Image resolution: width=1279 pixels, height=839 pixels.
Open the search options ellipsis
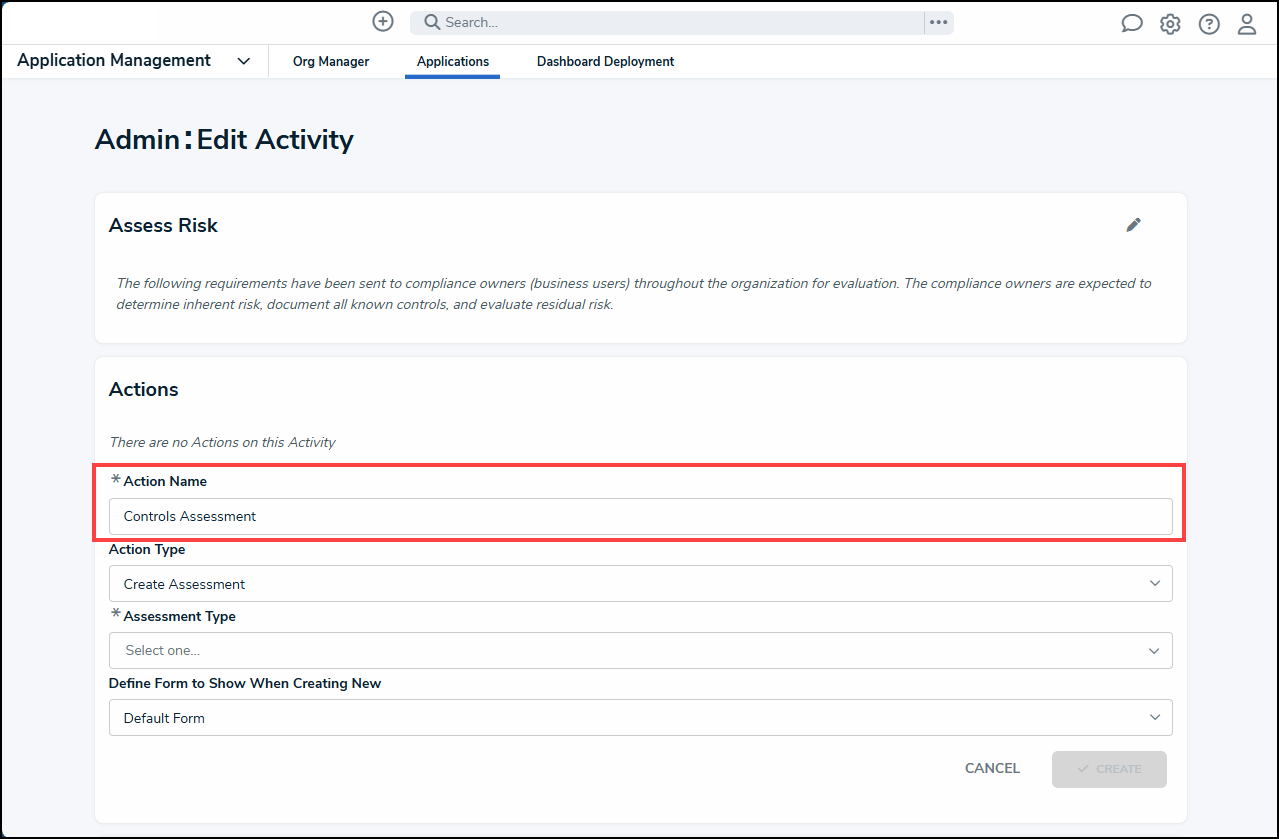coord(938,22)
